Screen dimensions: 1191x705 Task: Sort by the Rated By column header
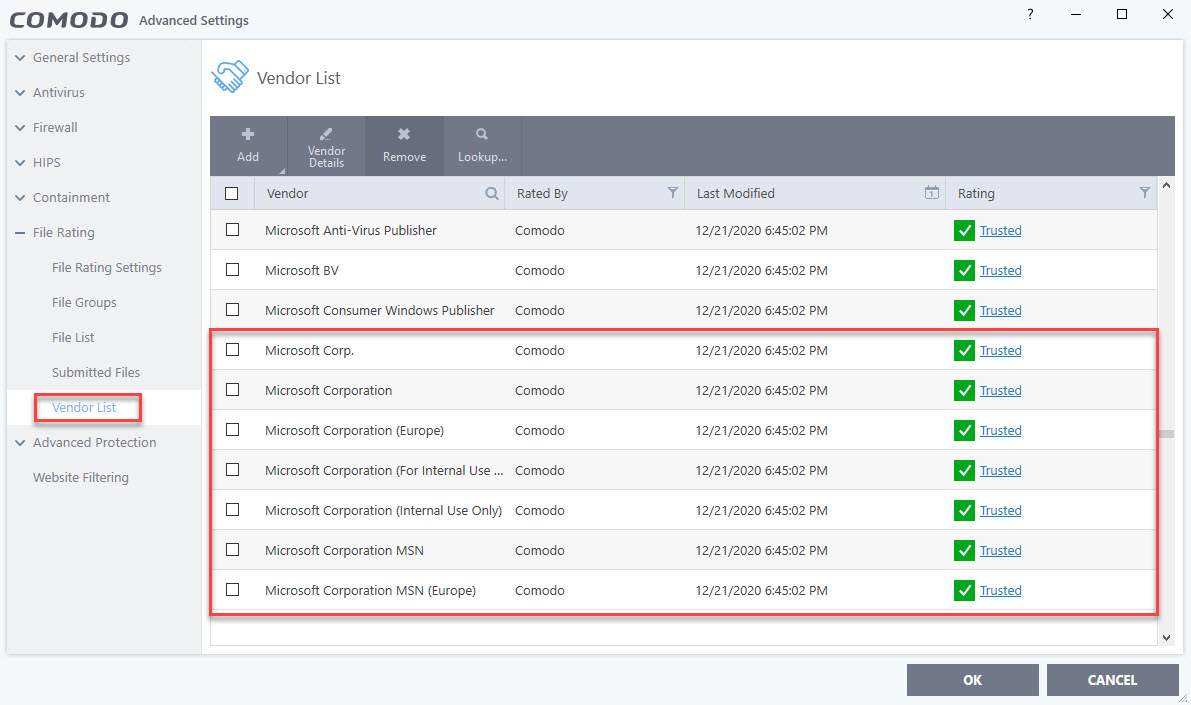[x=542, y=194]
